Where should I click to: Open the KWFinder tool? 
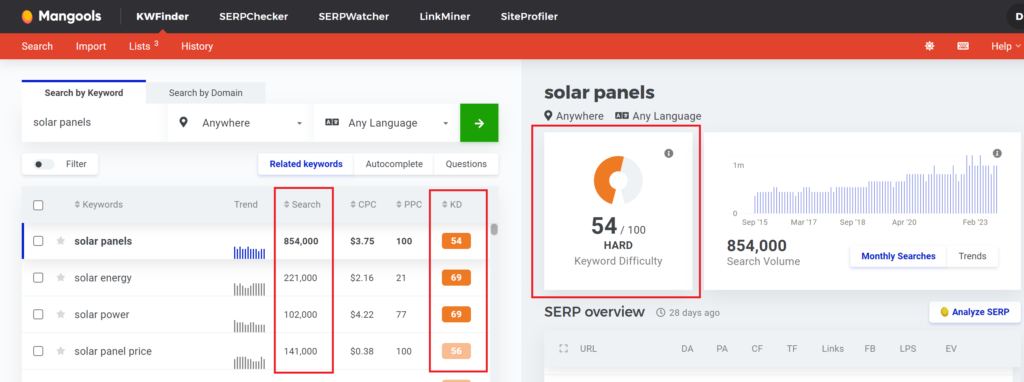click(x=163, y=16)
